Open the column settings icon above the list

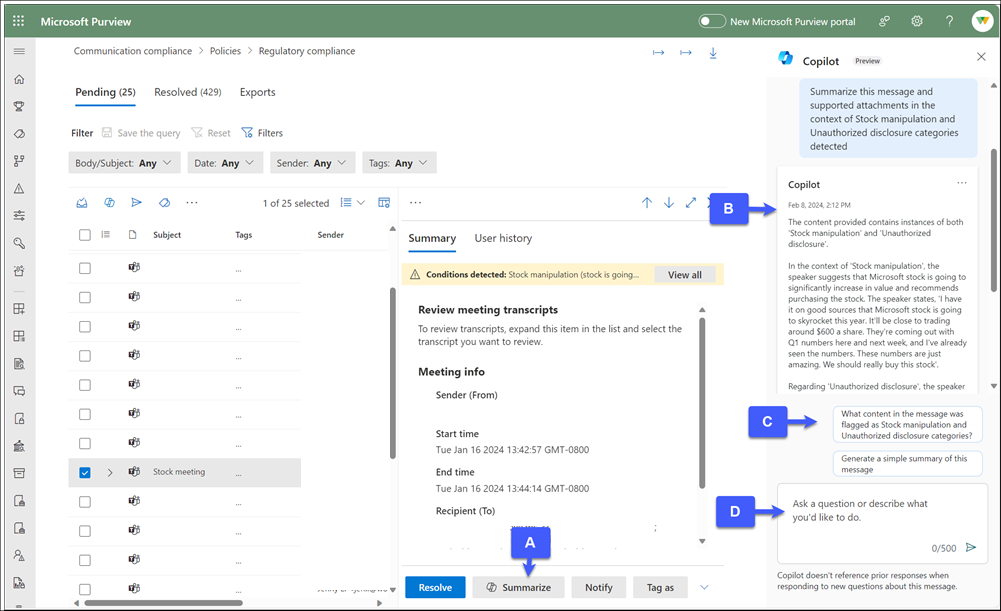click(x=384, y=202)
